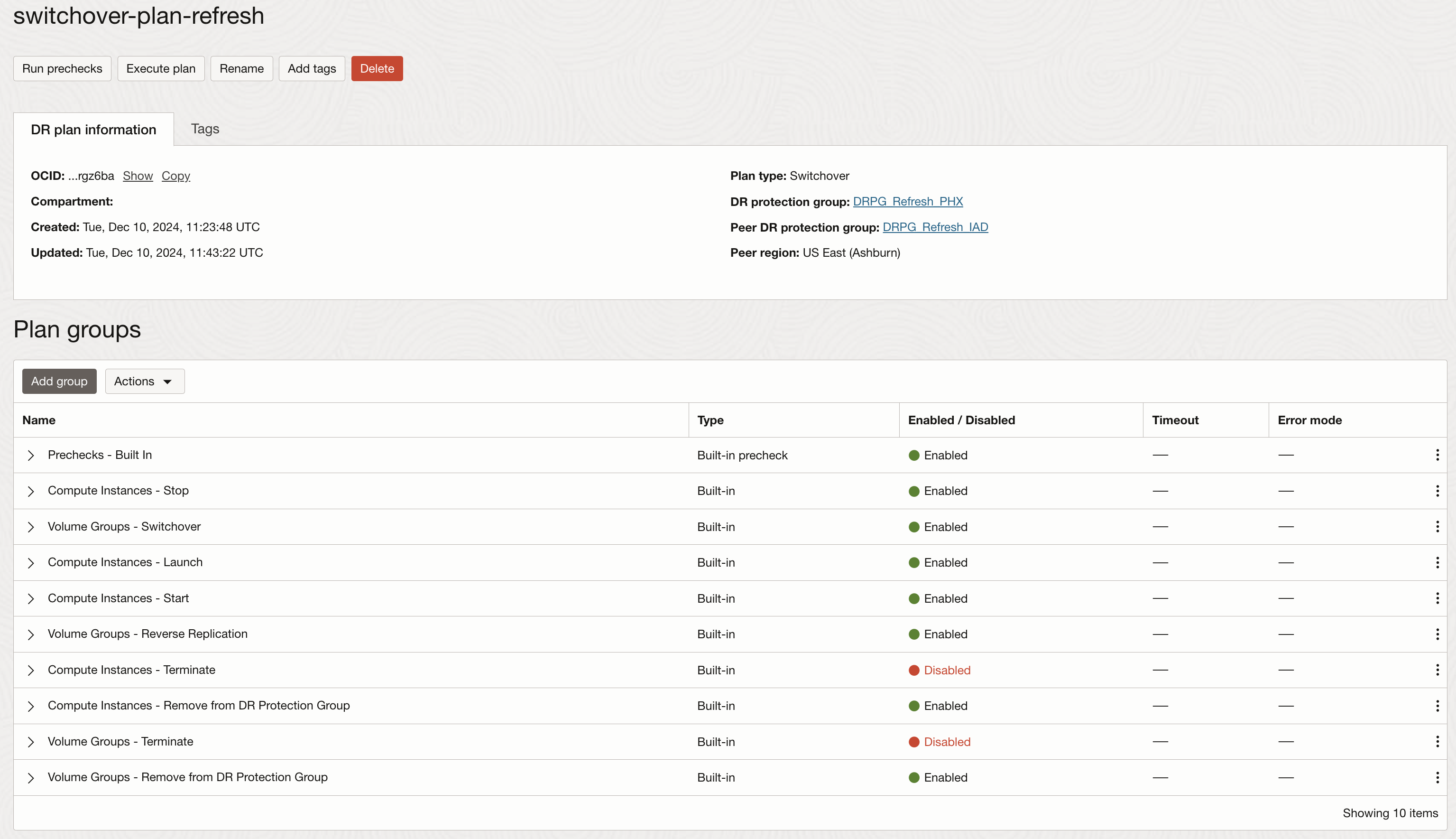Open kebab menu for Prechecks - Built In row
Screen dimensions: 1456x839
[x=1437, y=455]
